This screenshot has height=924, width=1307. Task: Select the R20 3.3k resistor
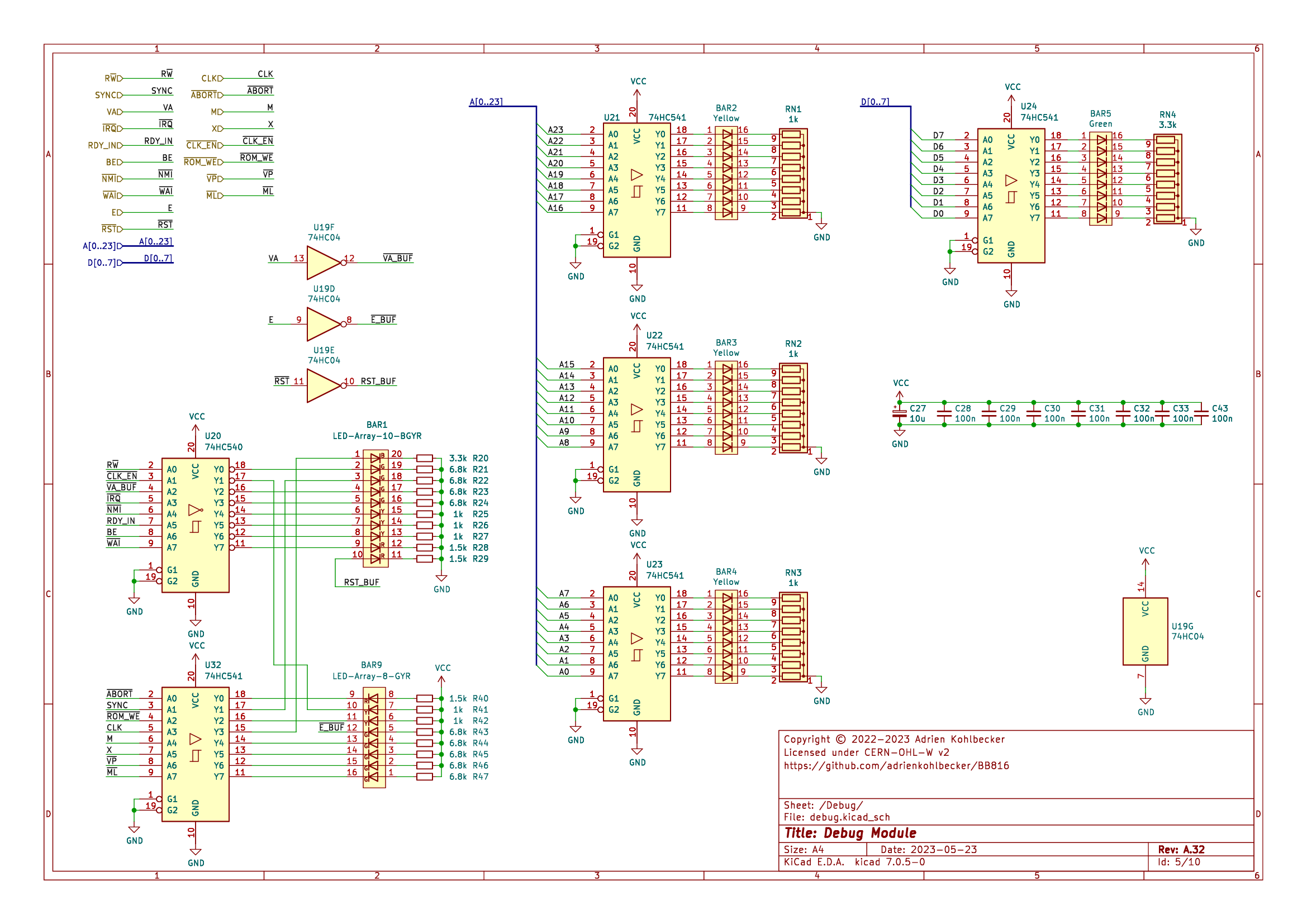click(425, 458)
